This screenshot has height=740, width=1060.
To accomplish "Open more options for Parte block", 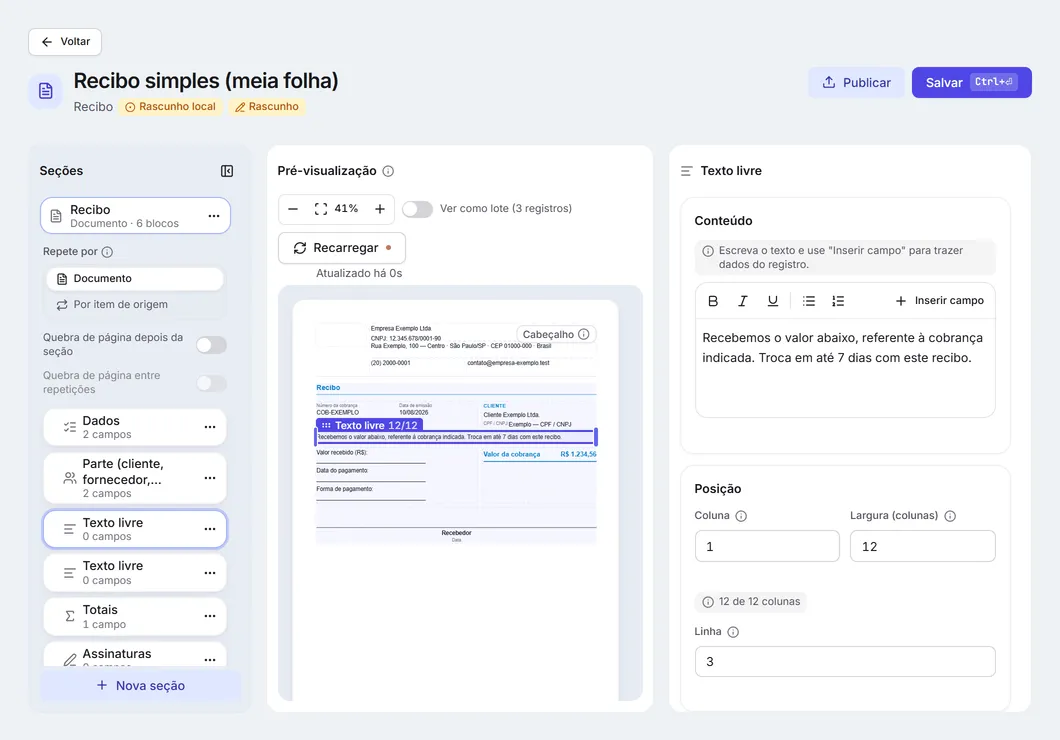I will [210, 478].
